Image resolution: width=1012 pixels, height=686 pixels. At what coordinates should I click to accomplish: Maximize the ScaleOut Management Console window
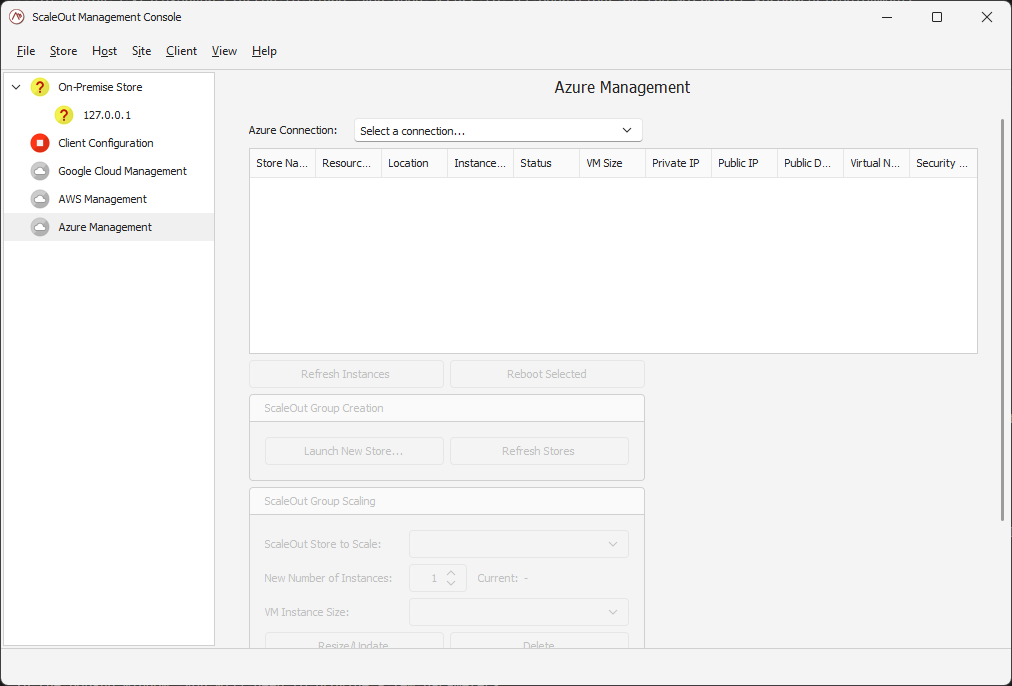(x=937, y=17)
